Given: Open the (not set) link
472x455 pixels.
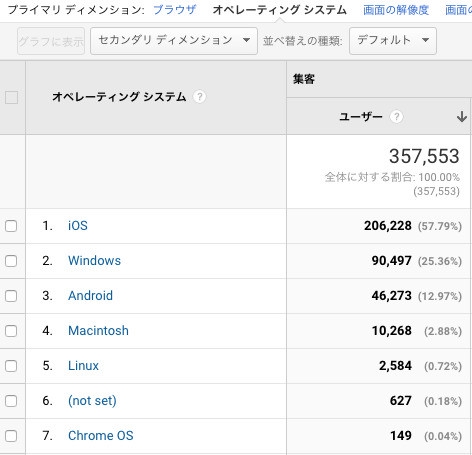Looking at the screenshot, I should [x=92, y=401].
